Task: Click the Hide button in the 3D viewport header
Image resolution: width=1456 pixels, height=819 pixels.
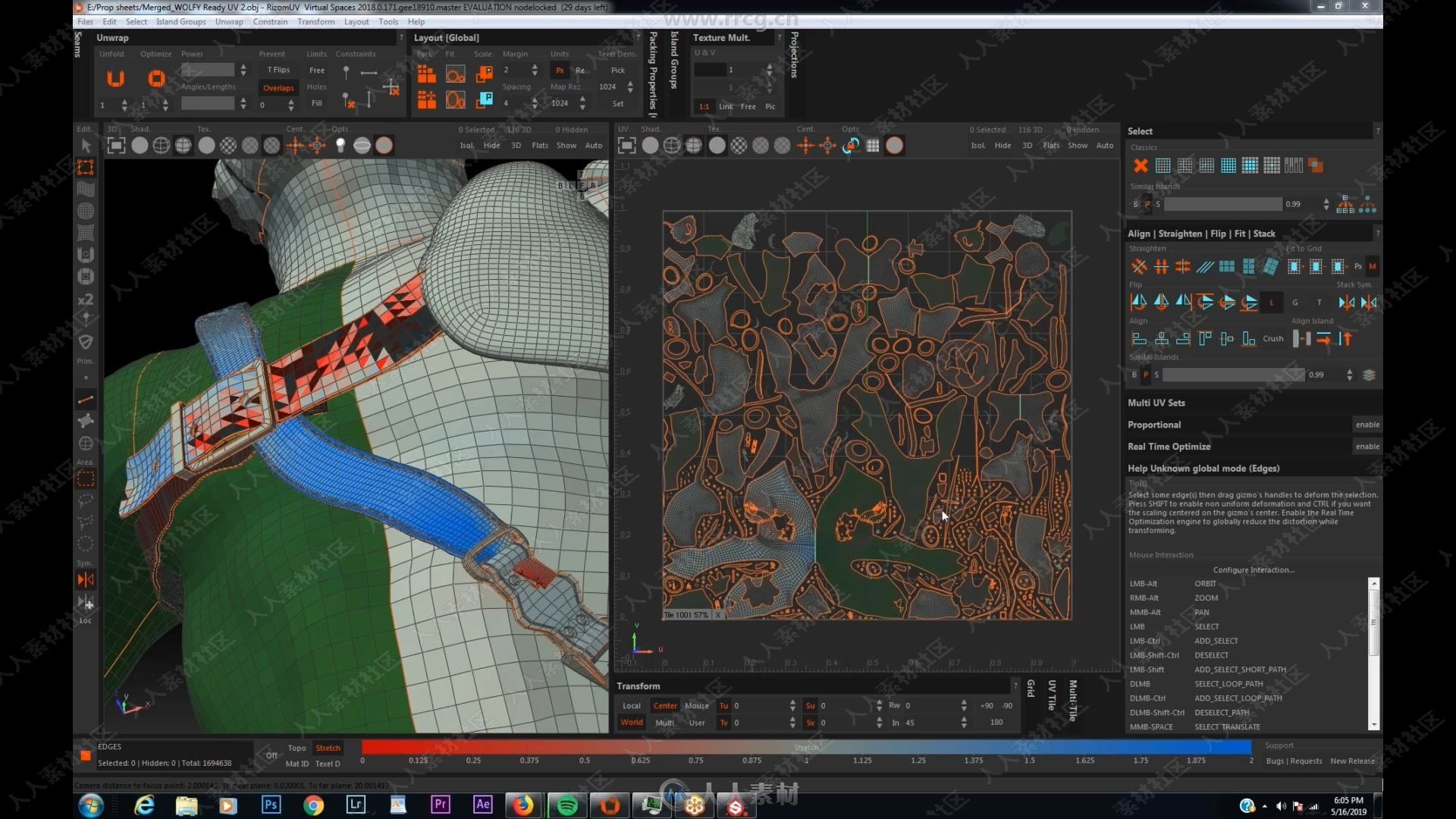Action: [x=492, y=146]
